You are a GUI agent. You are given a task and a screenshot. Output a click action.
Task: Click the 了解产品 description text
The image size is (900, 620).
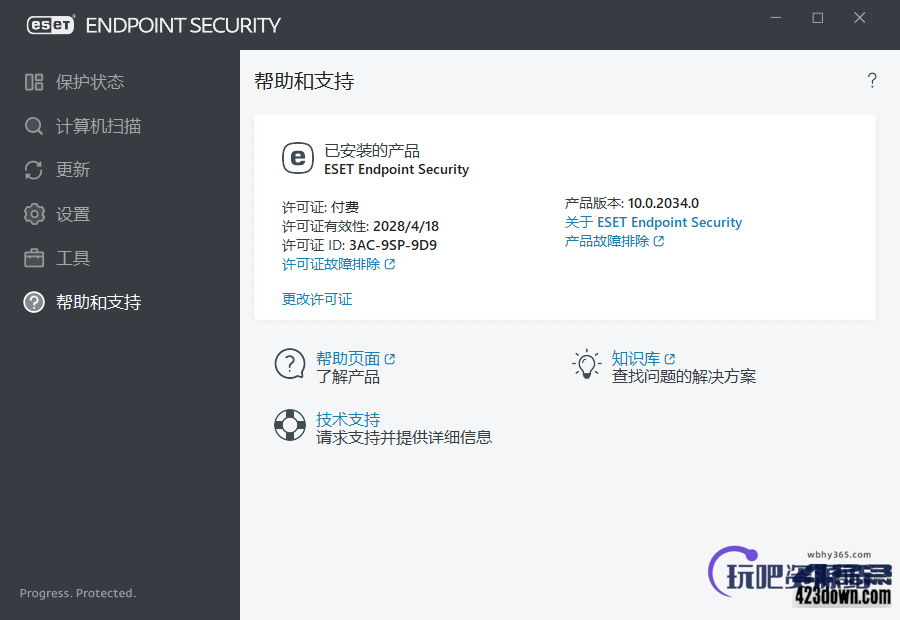pos(348,377)
